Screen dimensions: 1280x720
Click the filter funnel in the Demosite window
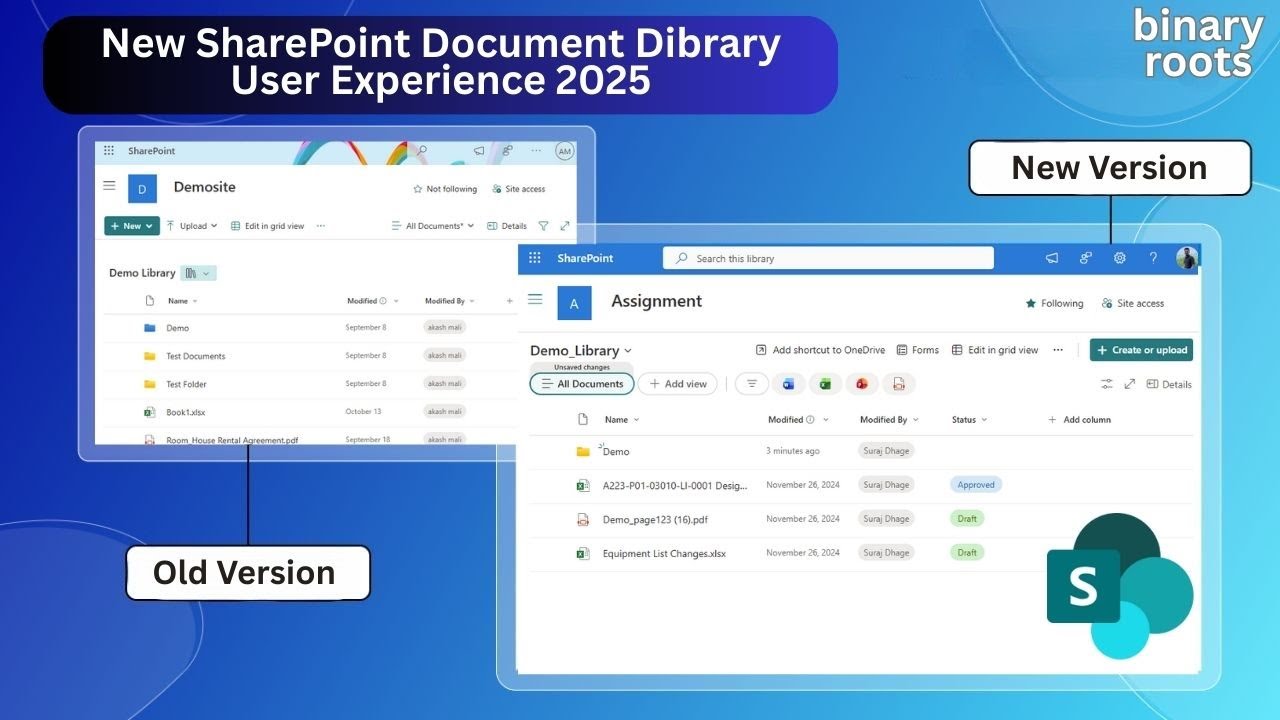[x=543, y=226]
